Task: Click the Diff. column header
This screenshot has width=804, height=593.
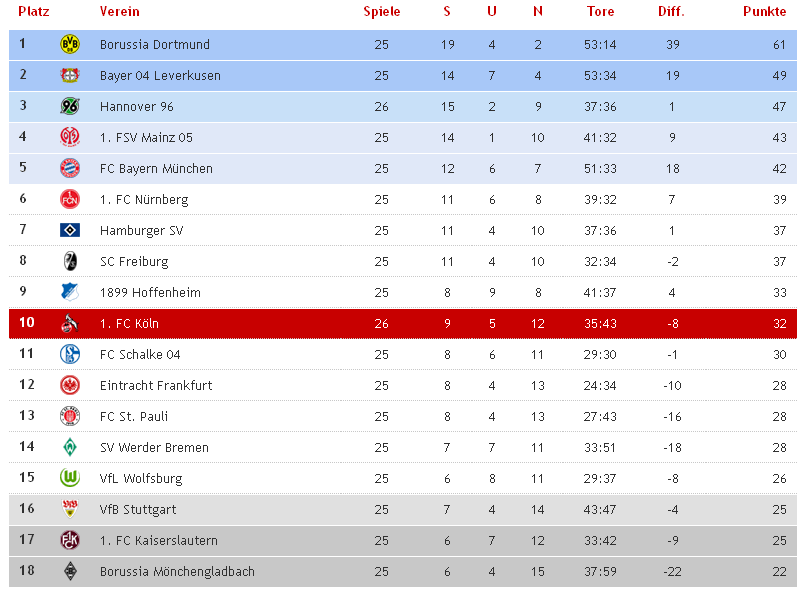Action: [x=671, y=11]
